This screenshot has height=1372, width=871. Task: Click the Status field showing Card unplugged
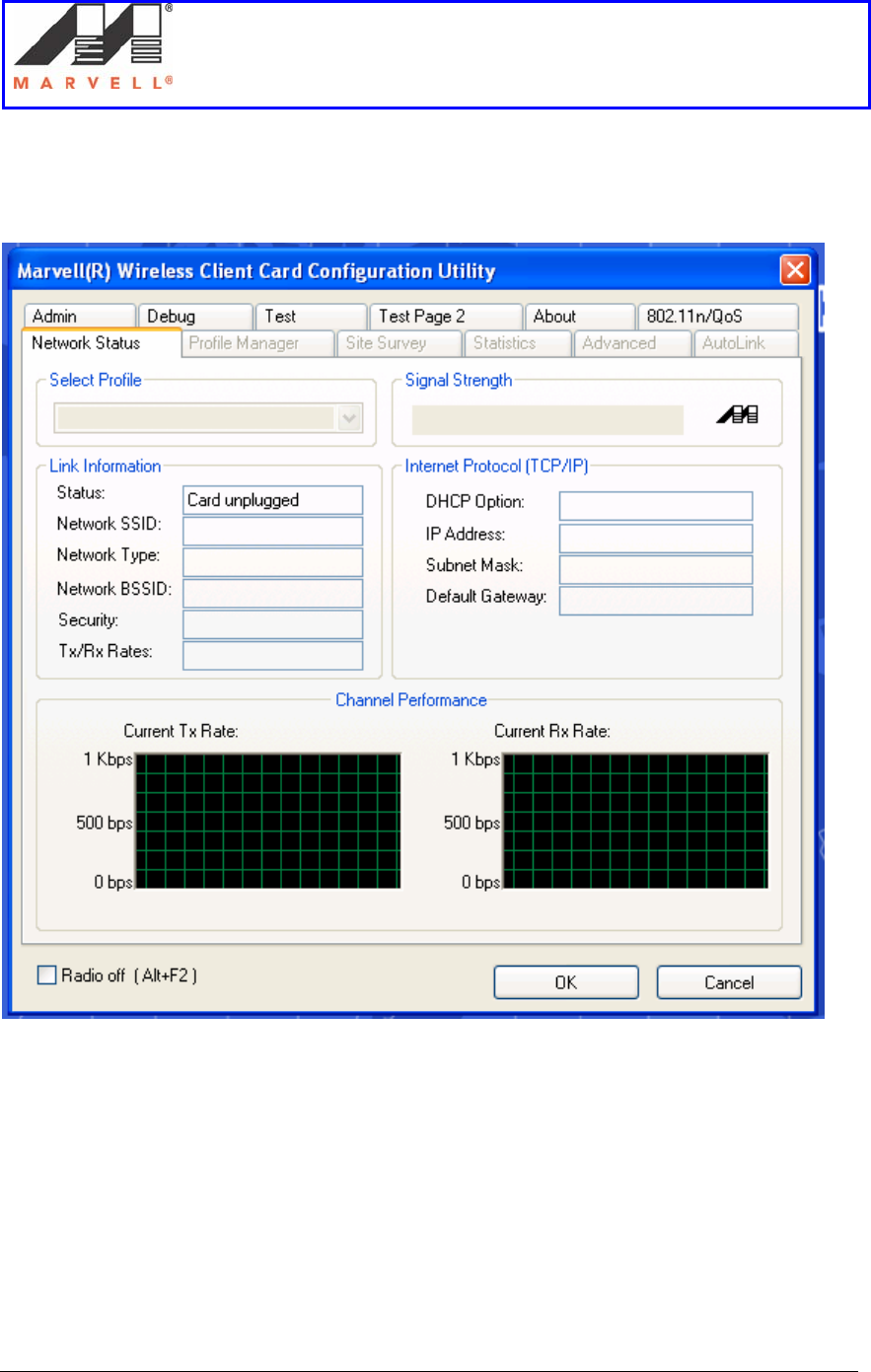[273, 500]
